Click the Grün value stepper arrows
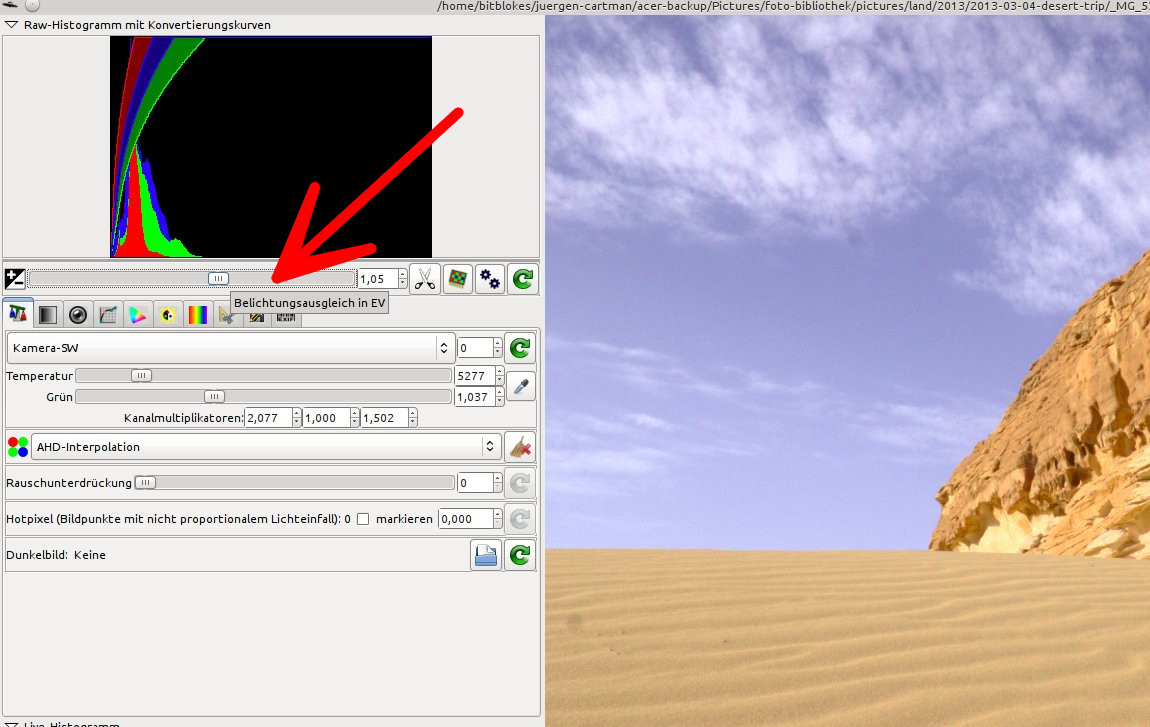Viewport: 1150px width, 727px height. [x=499, y=397]
